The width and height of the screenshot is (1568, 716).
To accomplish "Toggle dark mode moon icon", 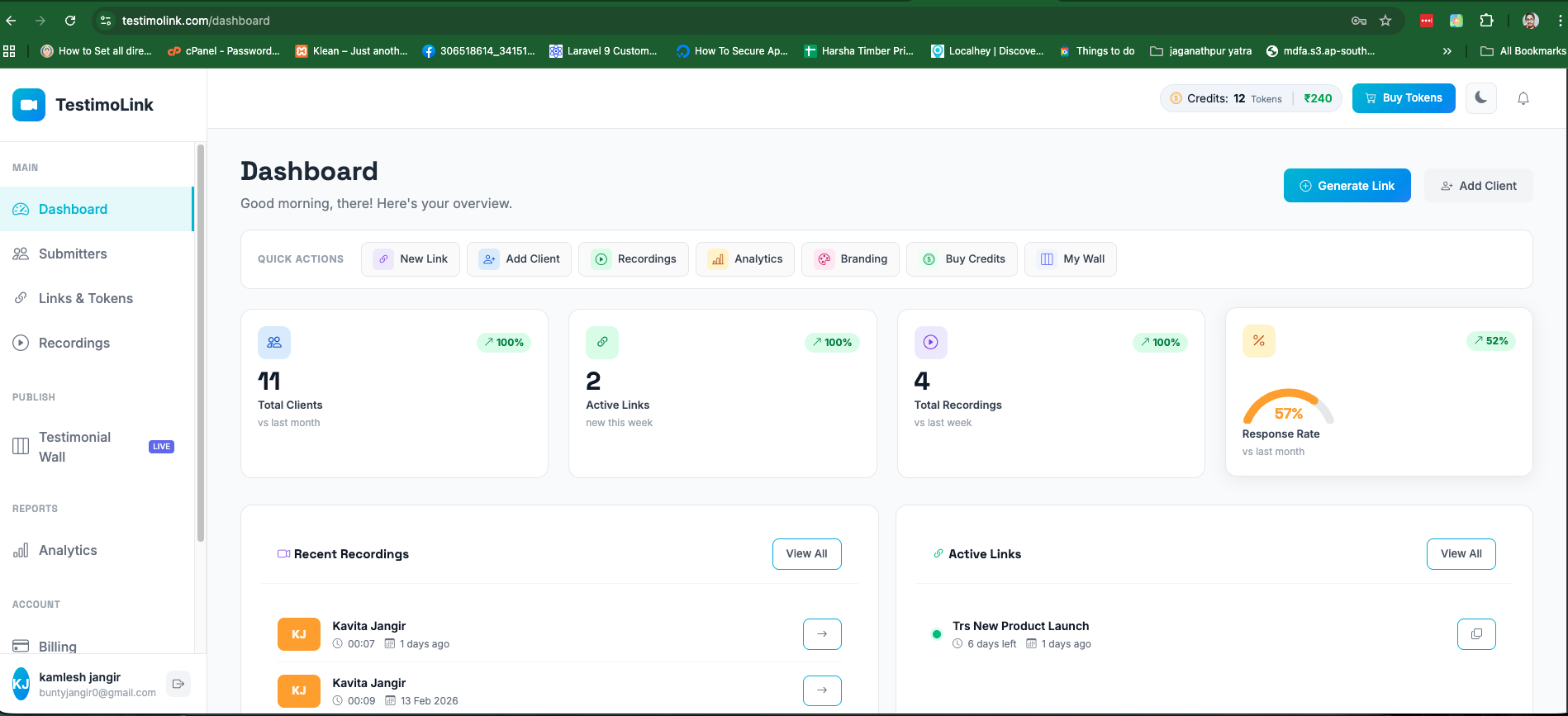I will point(1480,98).
